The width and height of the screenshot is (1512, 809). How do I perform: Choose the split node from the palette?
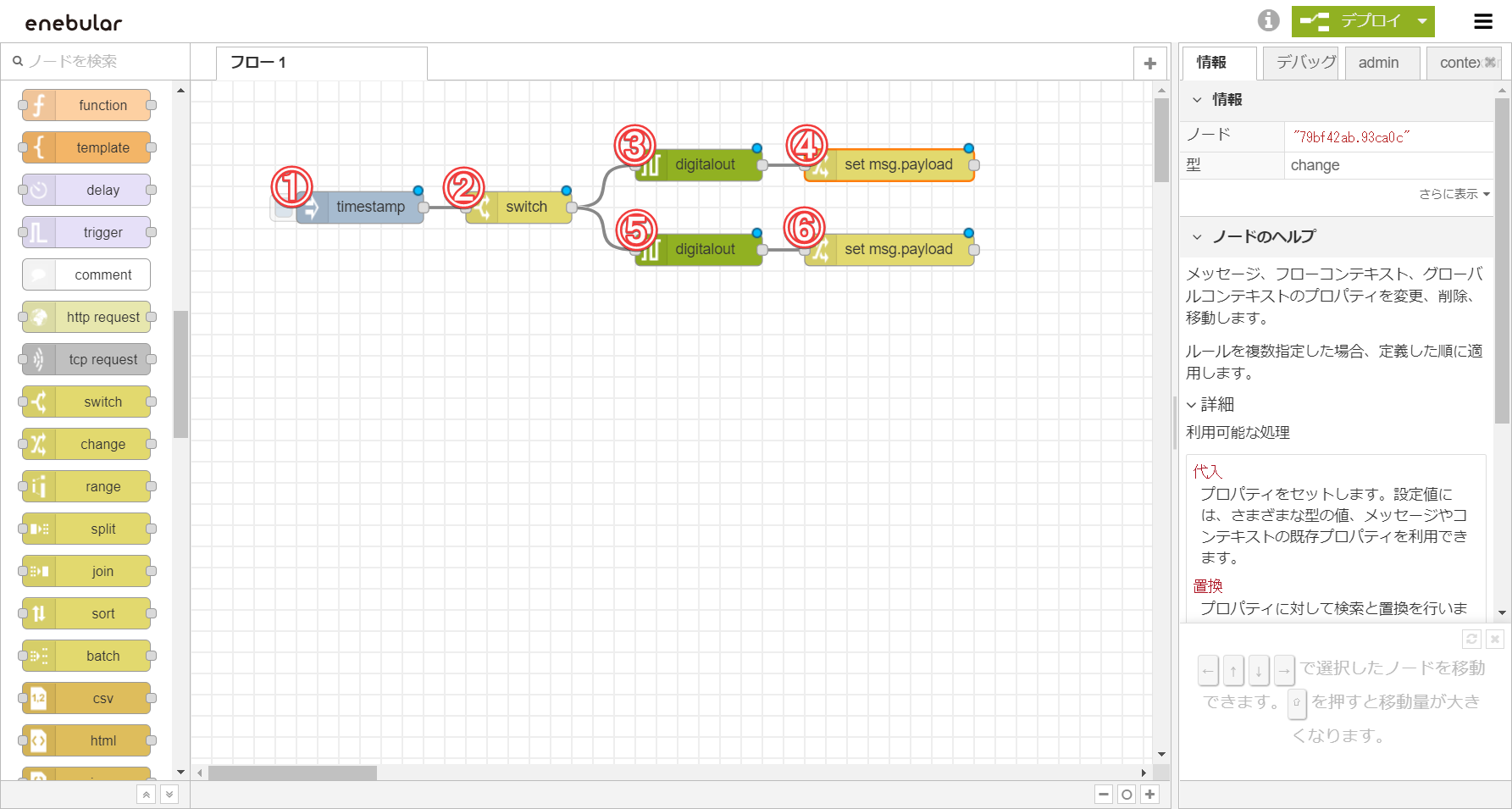coord(86,529)
